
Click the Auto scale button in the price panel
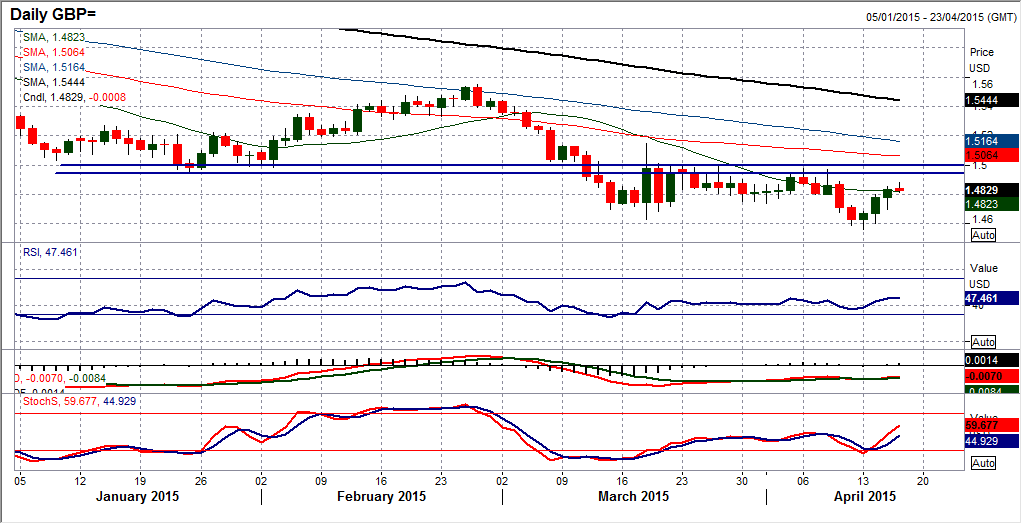tap(984, 235)
